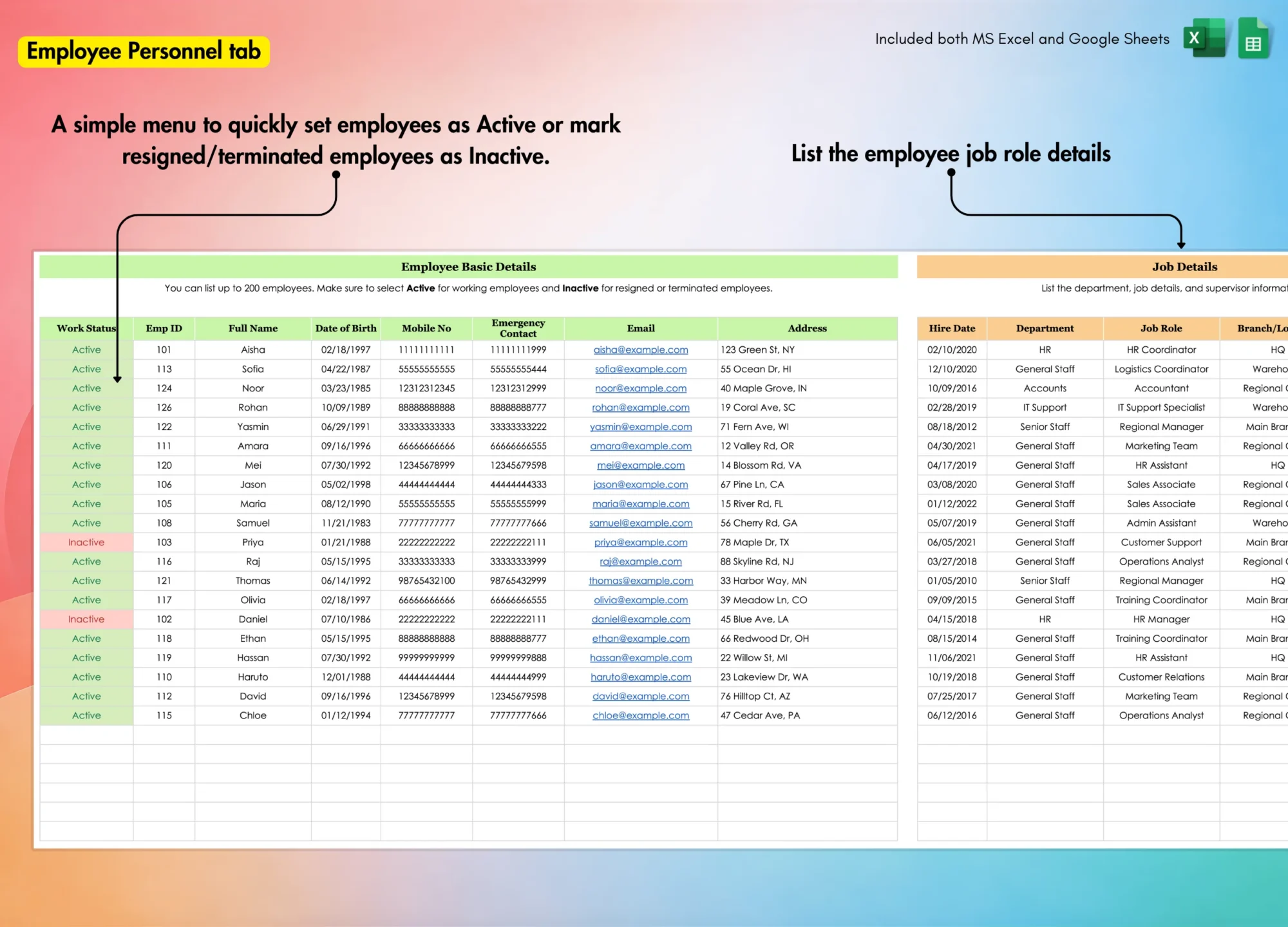Click the Microsoft Excel icon
Image resolution: width=1288 pixels, height=927 pixels.
[x=1204, y=38]
